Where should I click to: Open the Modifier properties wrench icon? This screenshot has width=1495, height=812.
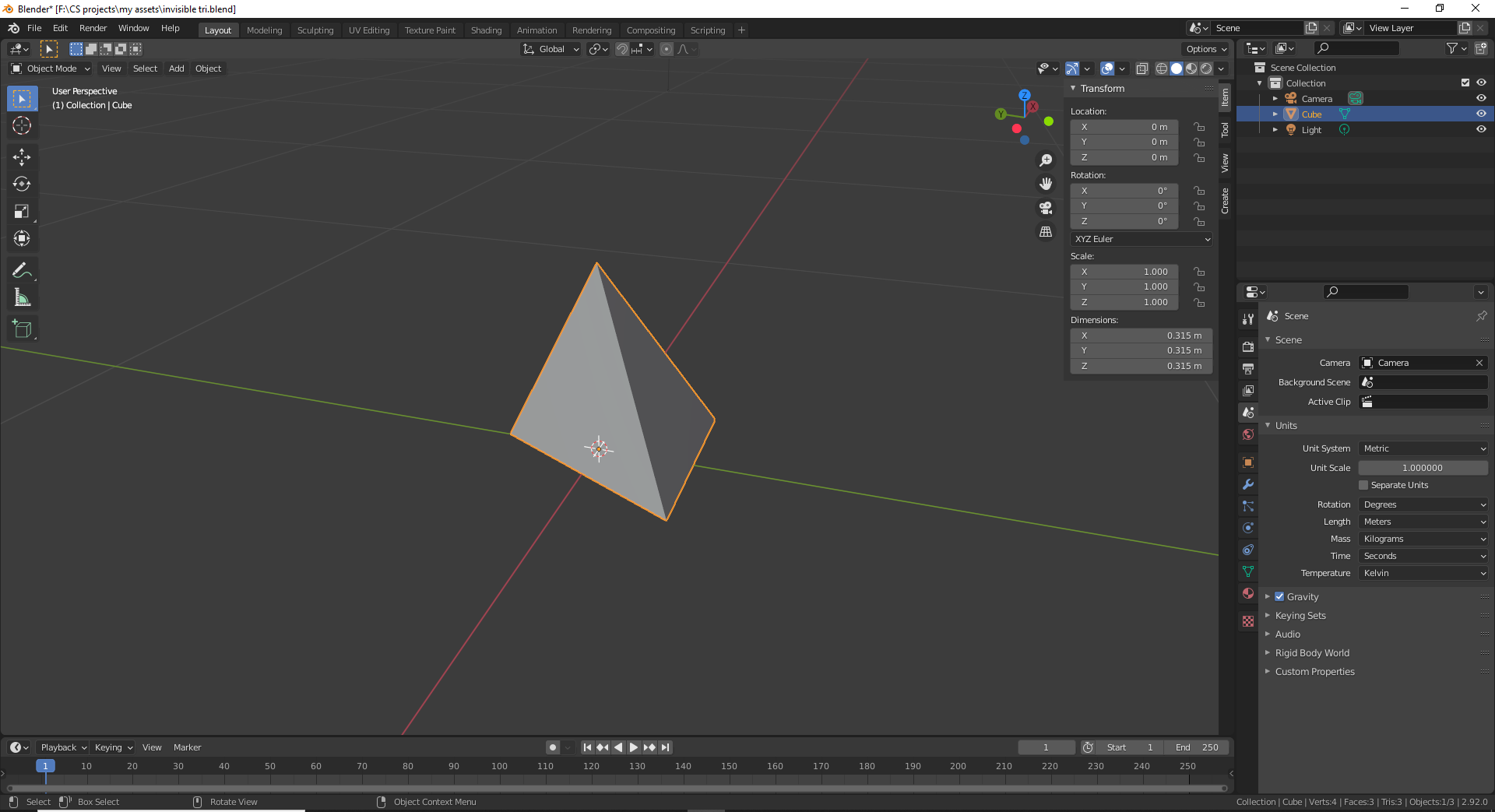tap(1248, 484)
